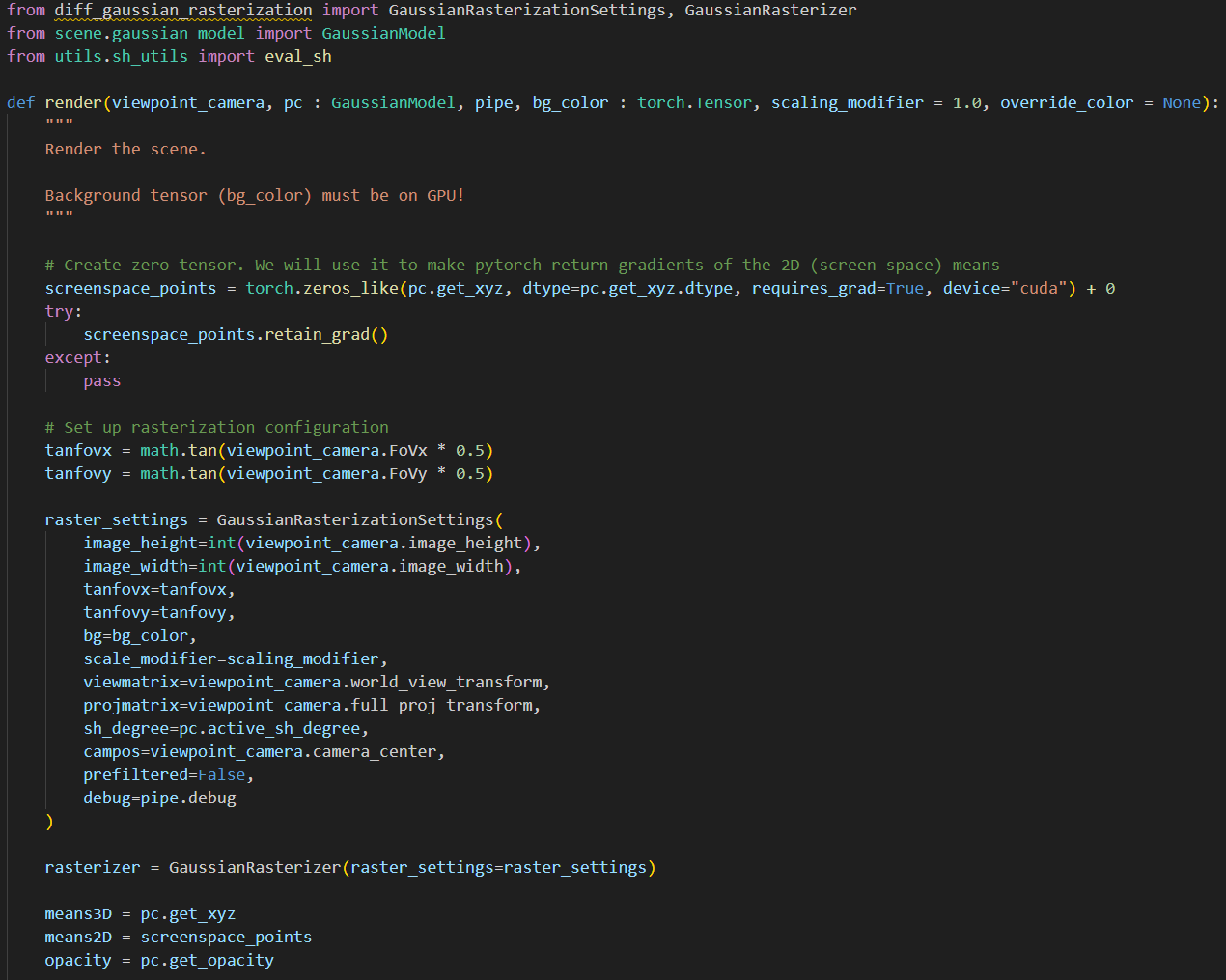This screenshot has height=980, width=1226.
Task: Click 'world_view_transform' in the viewmatrix line
Action: [446, 683]
